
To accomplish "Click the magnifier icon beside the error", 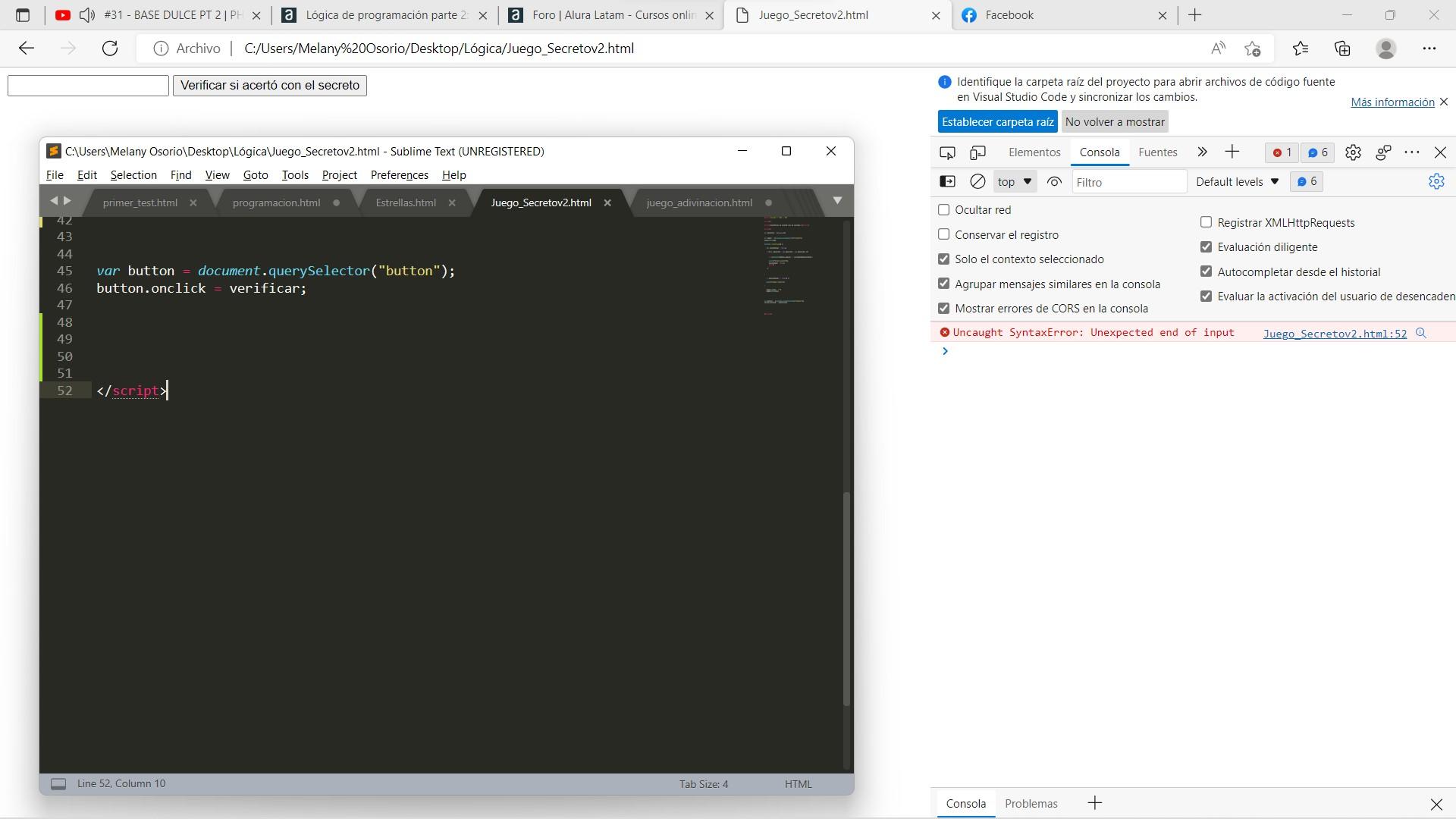I will point(1421,333).
